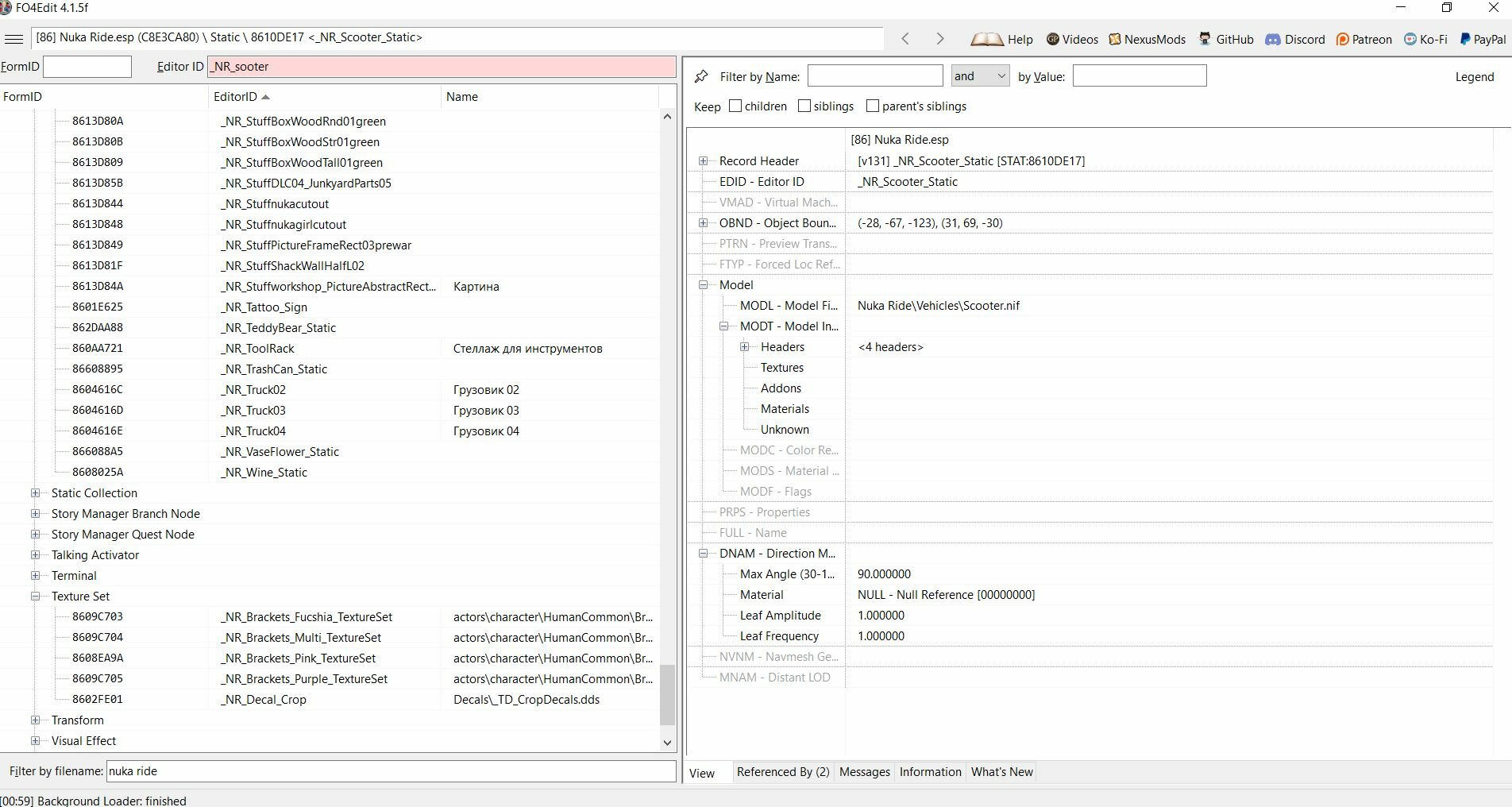Expand Static Collection group

(35, 492)
